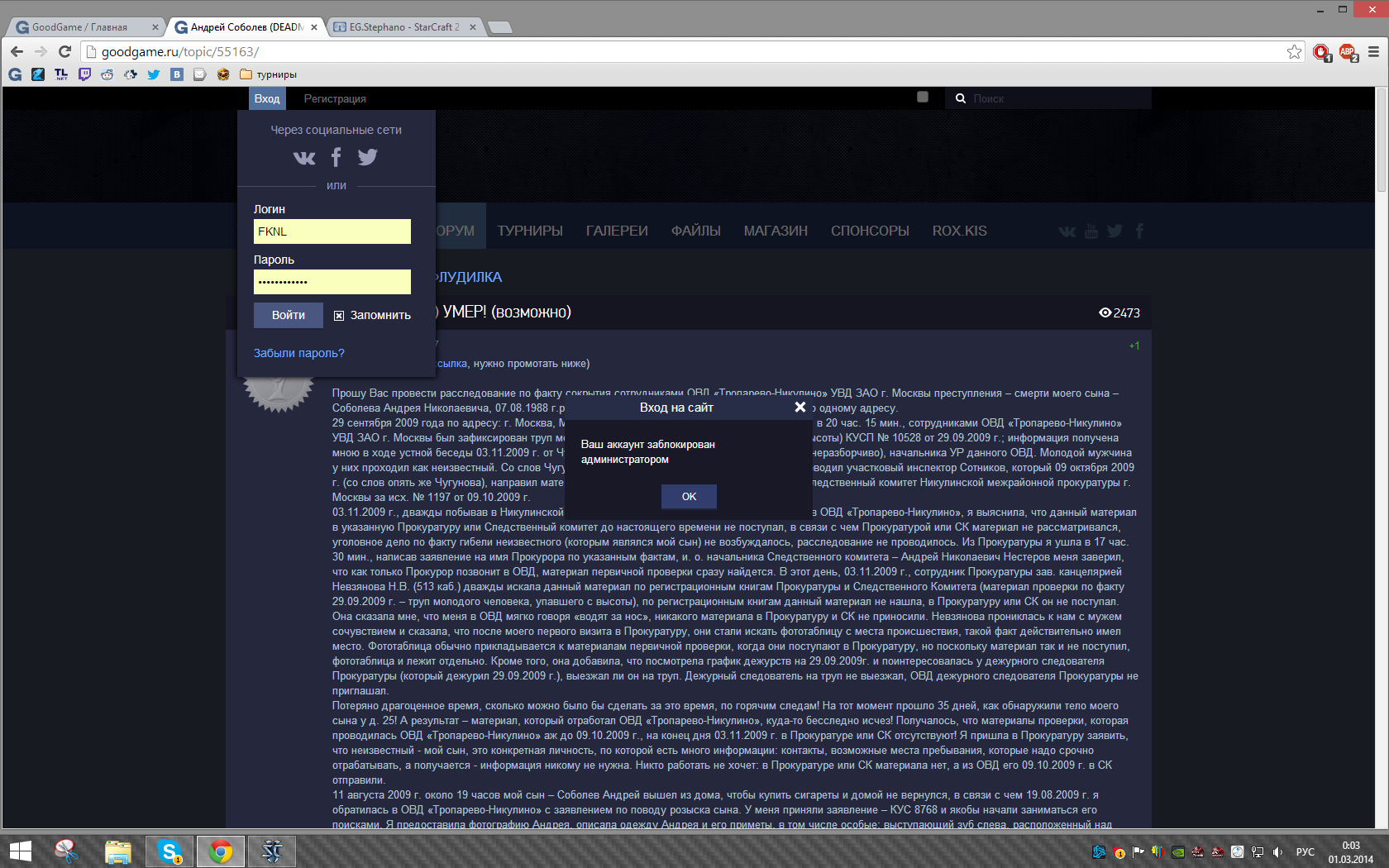Open the StarCraft taskbar icon
The image size is (1389, 868).
(272, 851)
